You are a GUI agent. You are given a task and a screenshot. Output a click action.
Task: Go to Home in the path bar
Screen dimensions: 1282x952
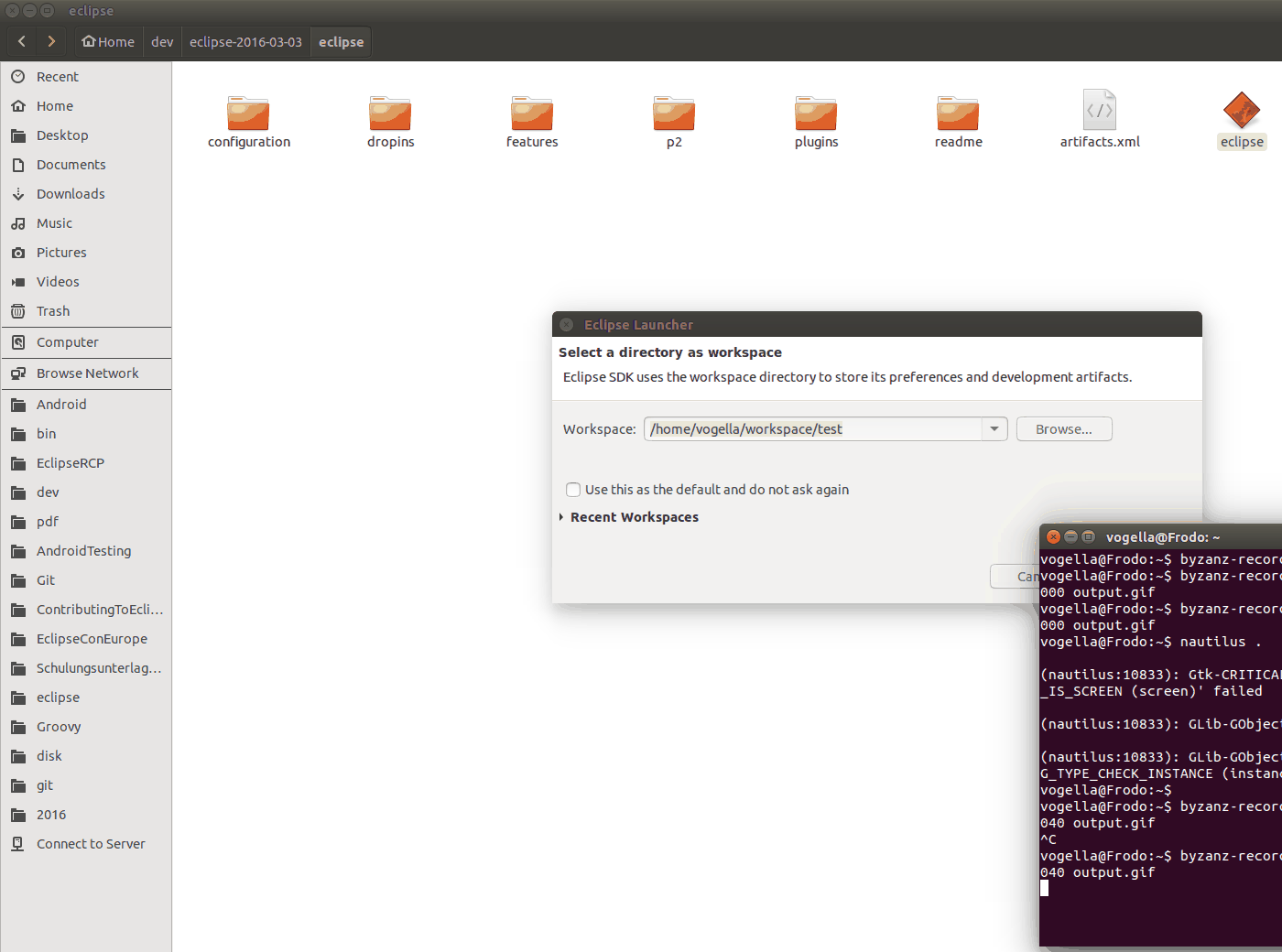[108, 42]
